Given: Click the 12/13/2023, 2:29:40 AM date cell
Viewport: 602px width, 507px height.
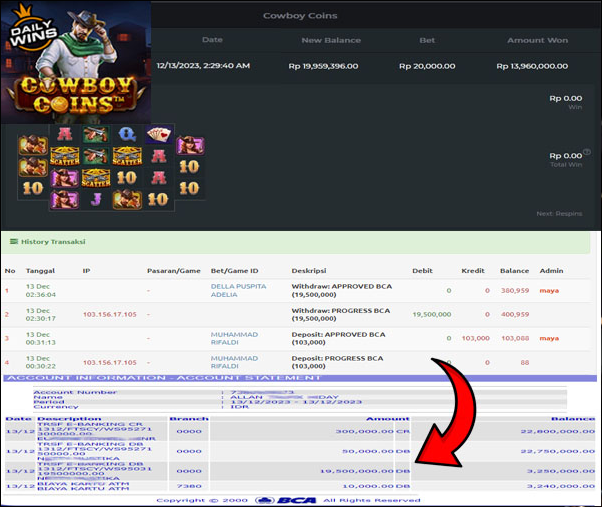Looking at the screenshot, I should pyautogui.click(x=203, y=66).
